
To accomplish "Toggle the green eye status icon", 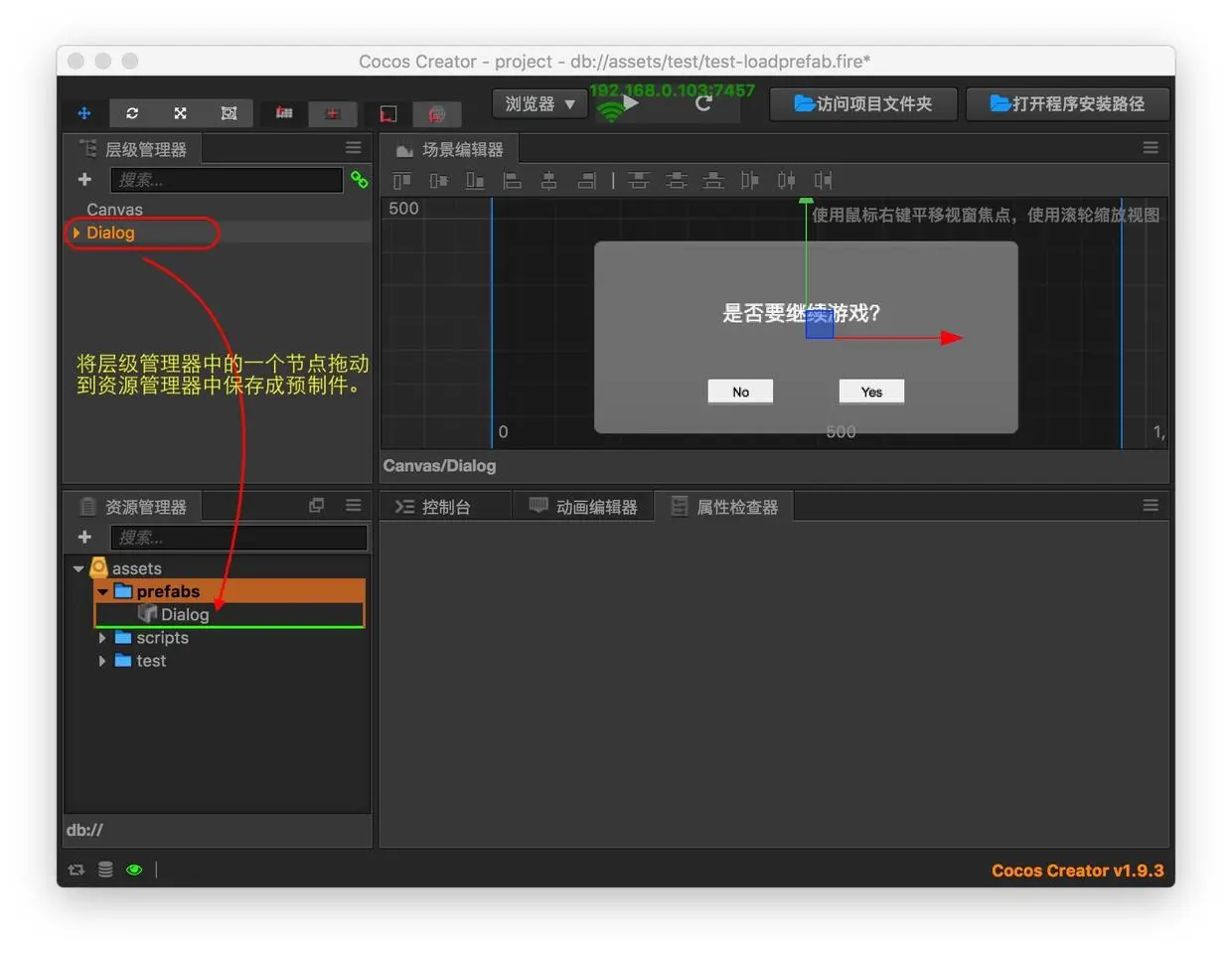I will [134, 871].
